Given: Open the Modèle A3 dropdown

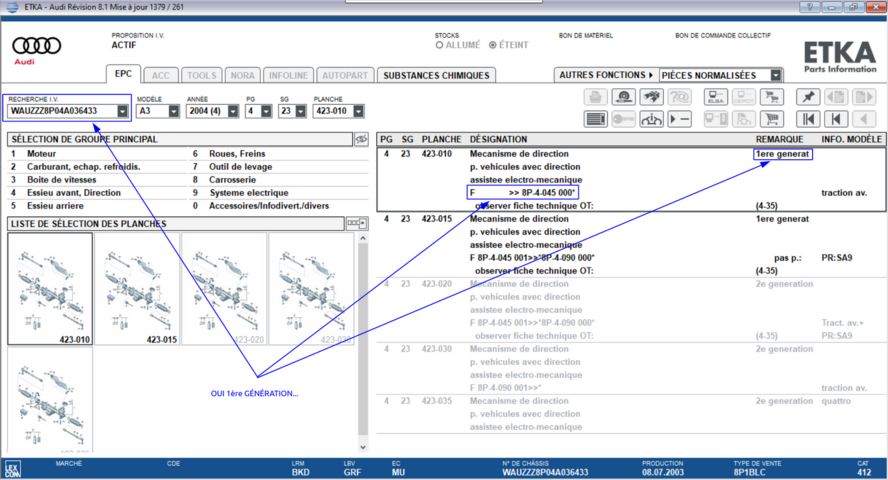Looking at the screenshot, I should point(173,112).
